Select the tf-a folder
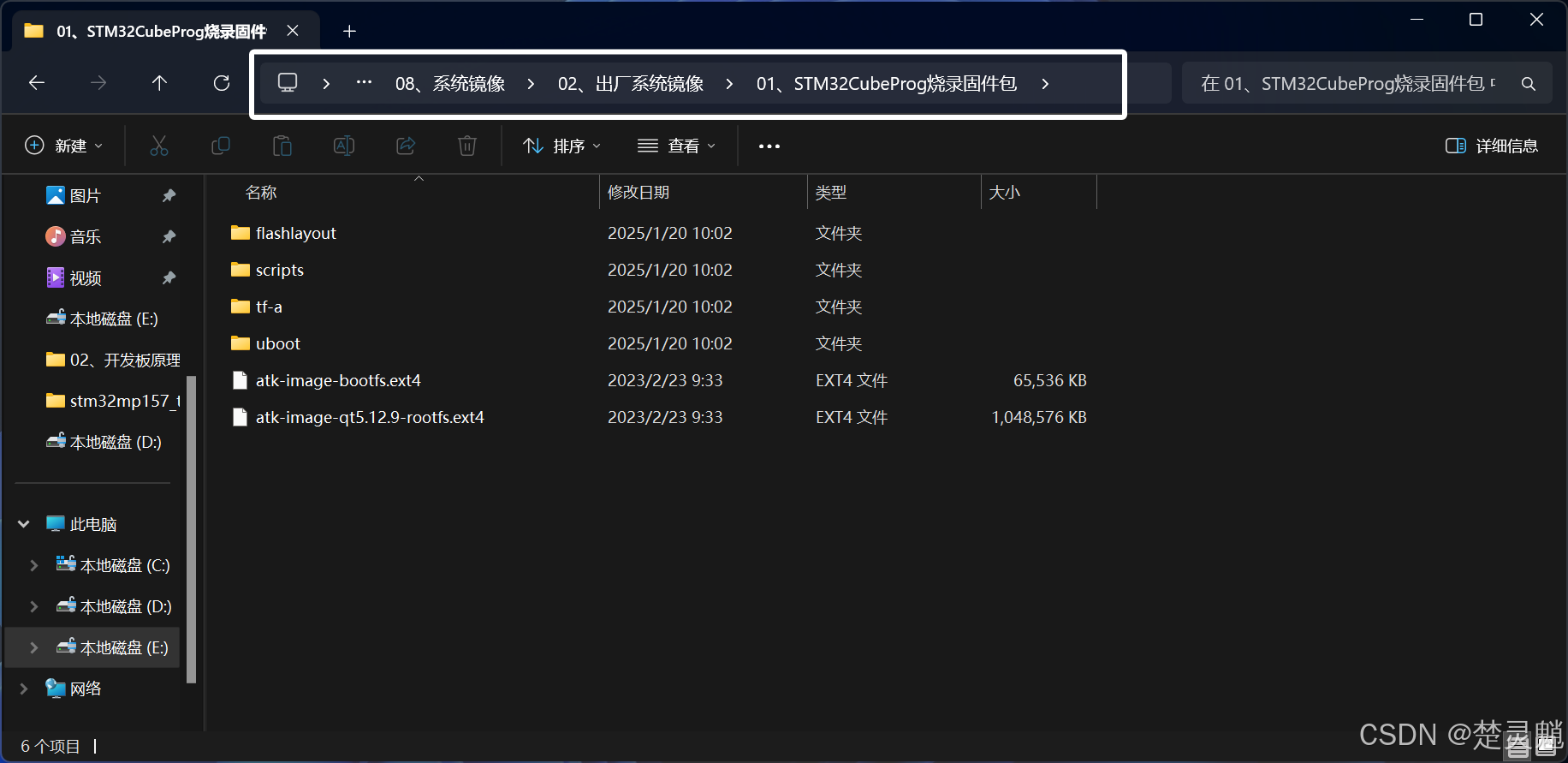 [269, 307]
